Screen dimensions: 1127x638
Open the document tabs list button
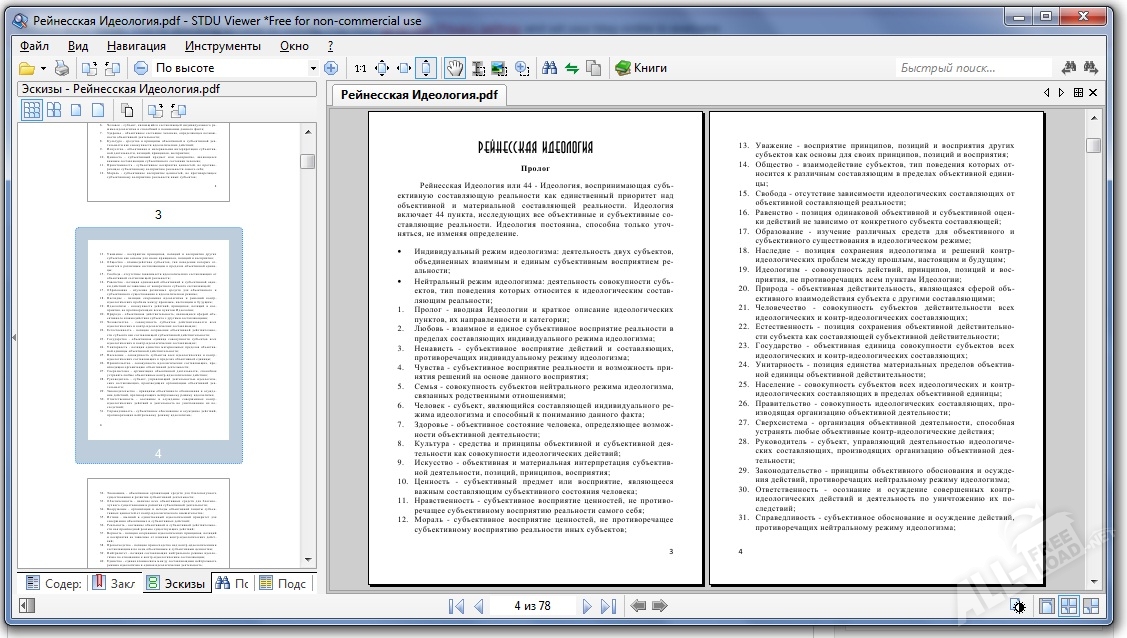(x=1078, y=92)
